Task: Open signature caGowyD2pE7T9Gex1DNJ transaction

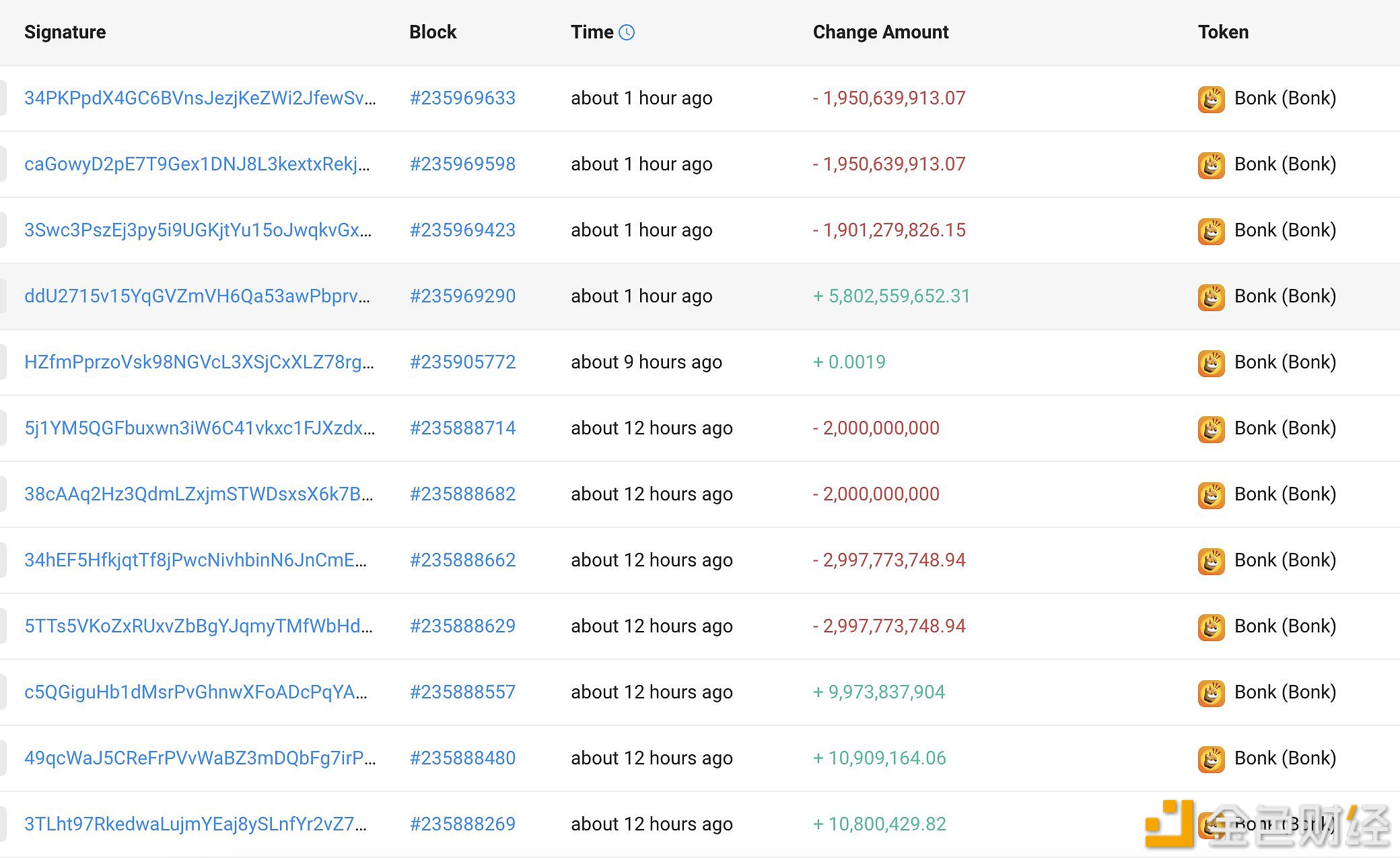Action: pos(197,164)
